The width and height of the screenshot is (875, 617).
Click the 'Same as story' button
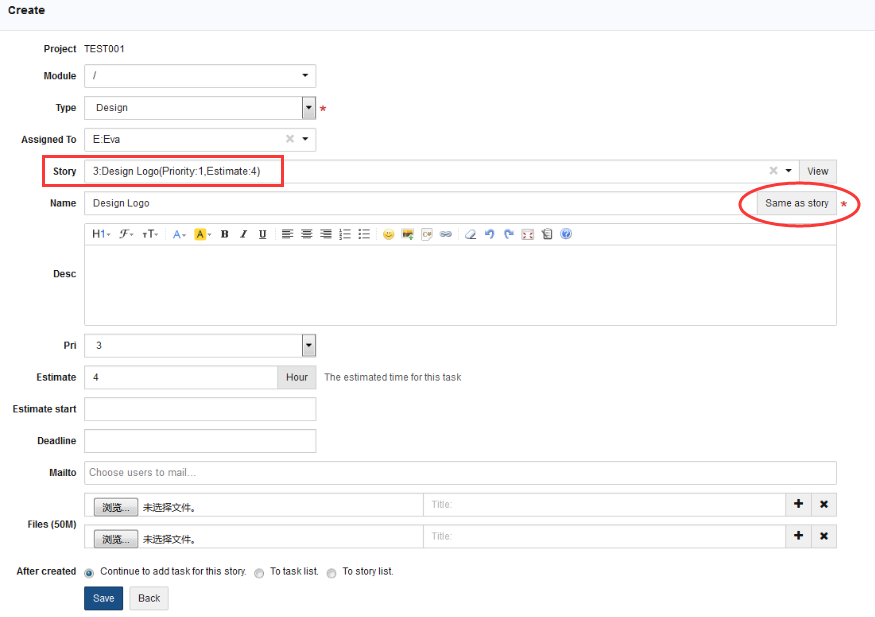(796, 203)
